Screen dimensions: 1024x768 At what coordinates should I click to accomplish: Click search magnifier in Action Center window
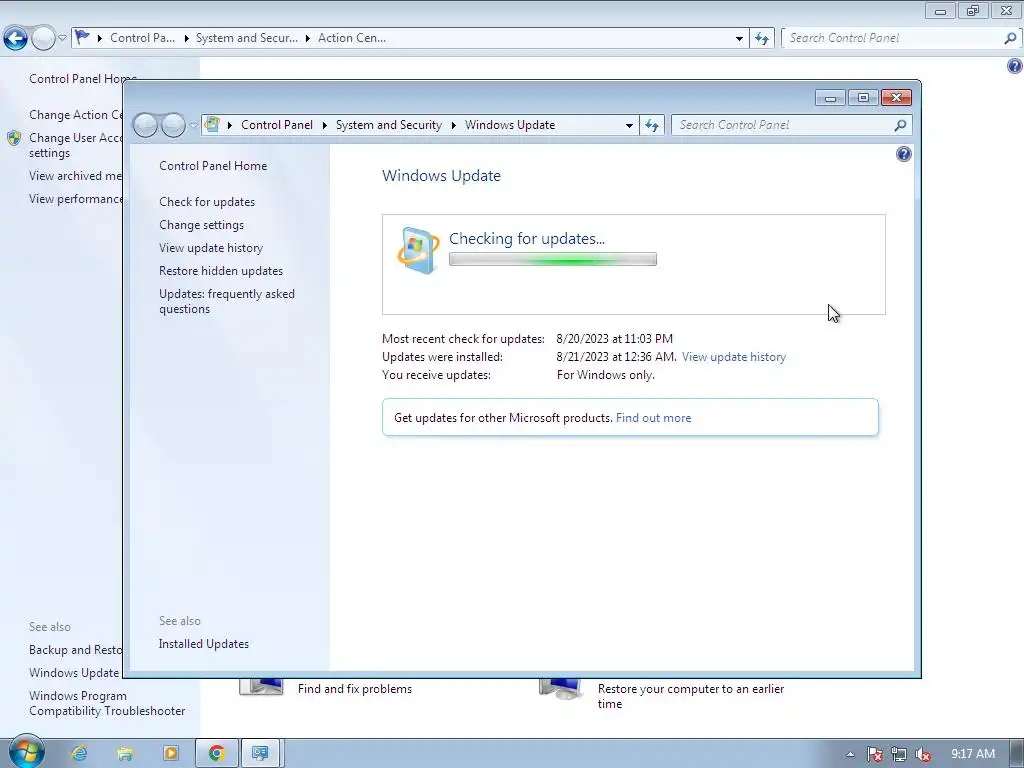click(1010, 38)
